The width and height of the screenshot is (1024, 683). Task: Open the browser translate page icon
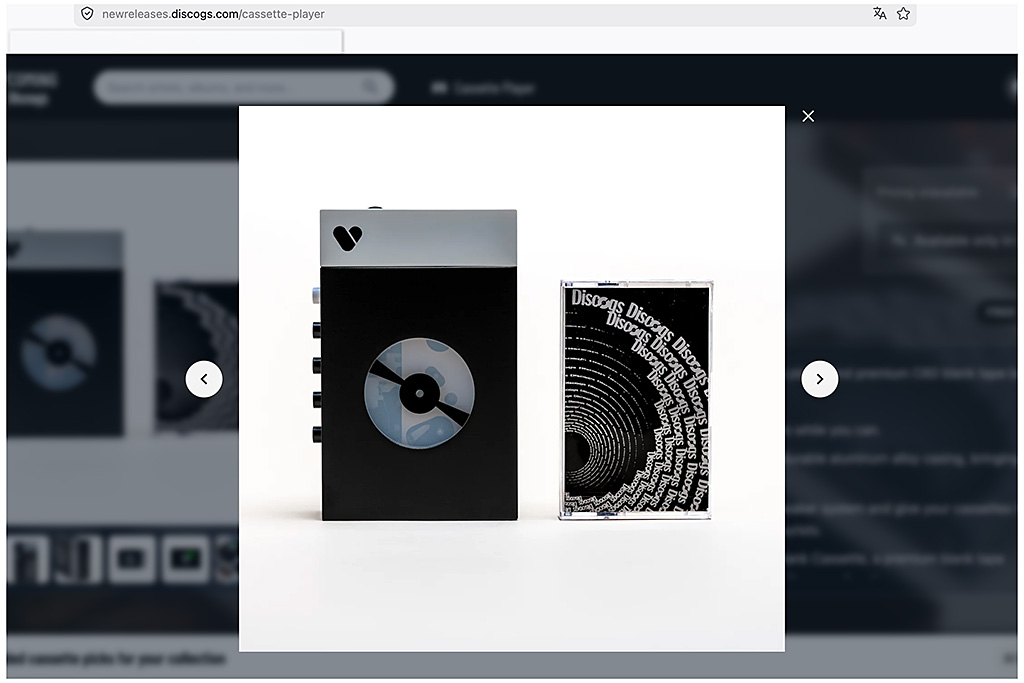point(880,14)
